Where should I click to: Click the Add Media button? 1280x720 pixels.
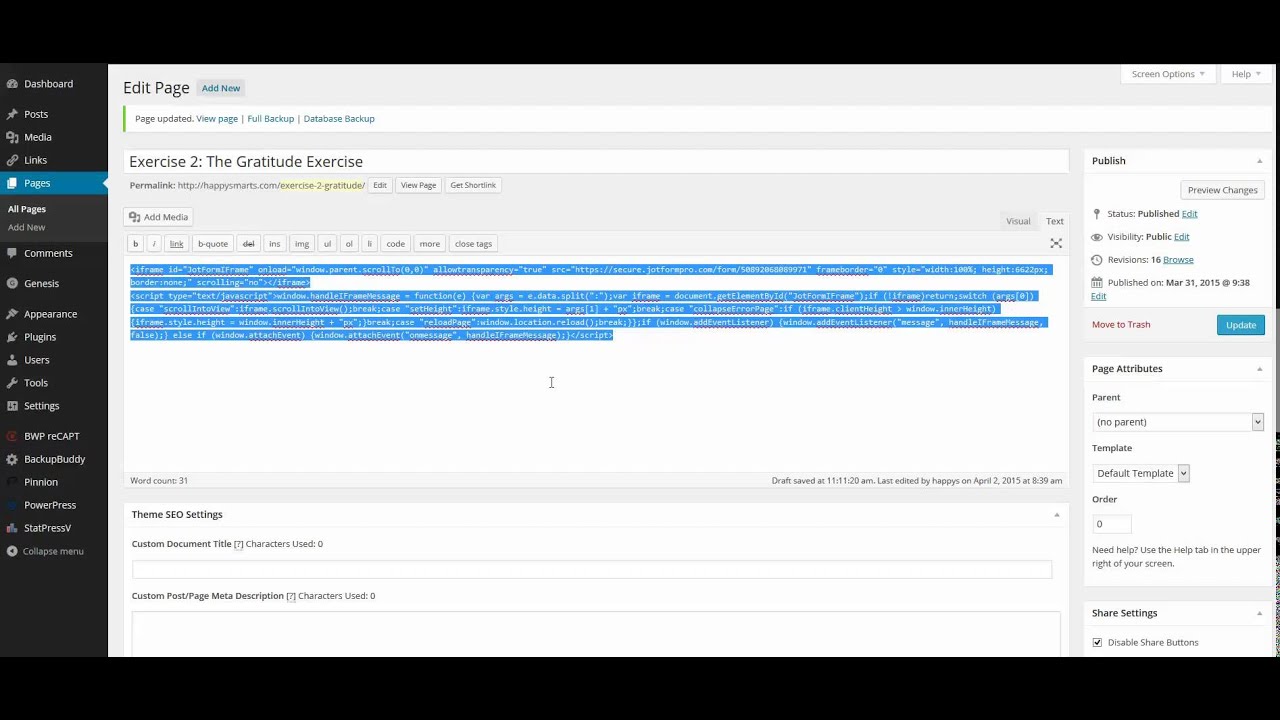pyautogui.click(x=158, y=217)
